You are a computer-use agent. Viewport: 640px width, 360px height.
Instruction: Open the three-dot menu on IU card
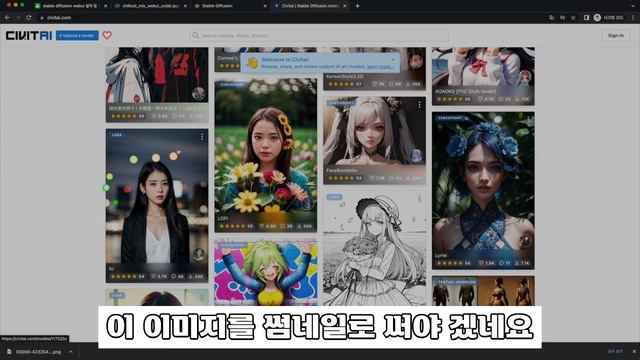(202, 137)
